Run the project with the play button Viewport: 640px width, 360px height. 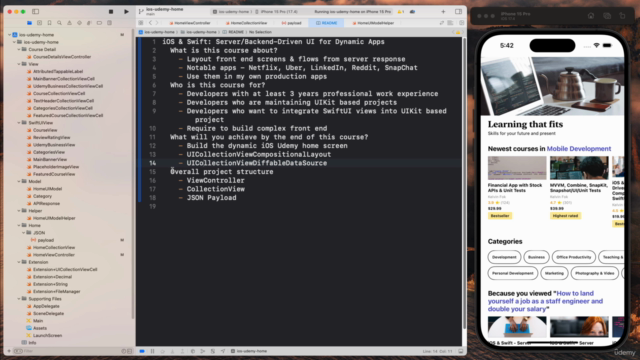coord(126,12)
